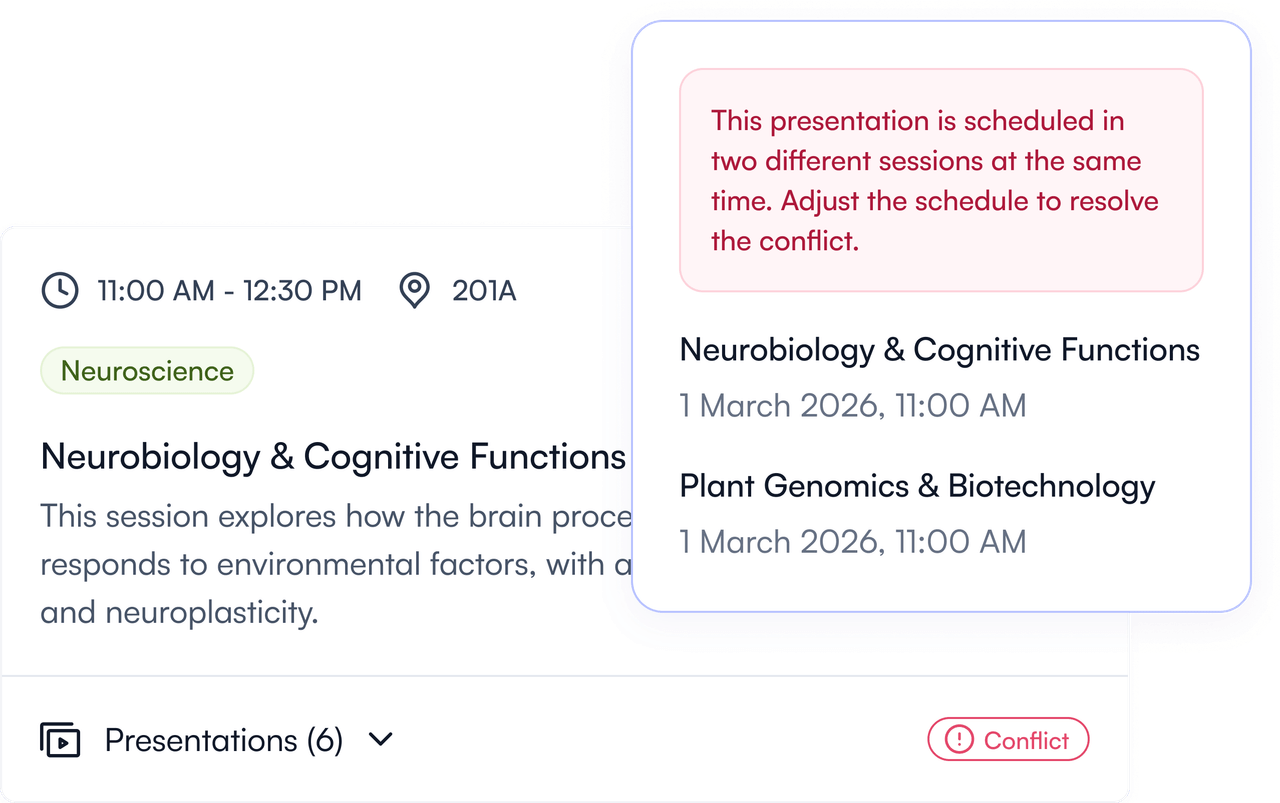This screenshot has width=1280, height=803.
Task: Select Neurobiology & Cognitive Functions in the conflict popup
Action: click(939, 350)
